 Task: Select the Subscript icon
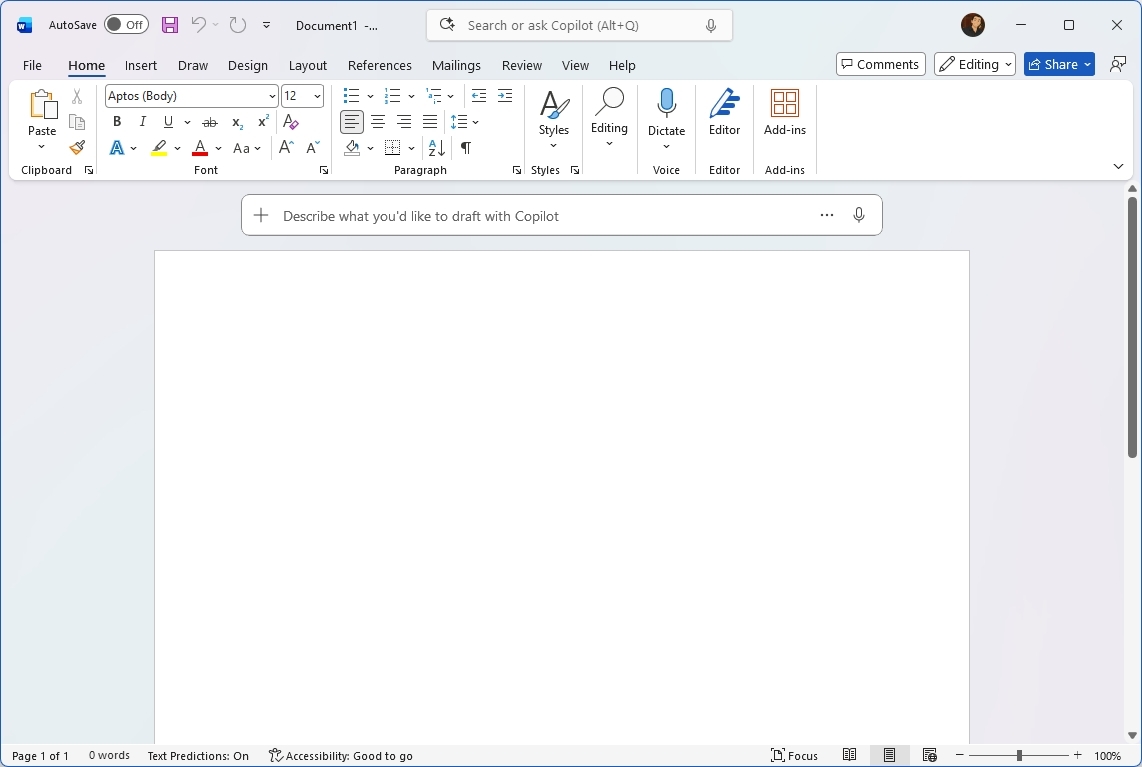click(x=236, y=121)
